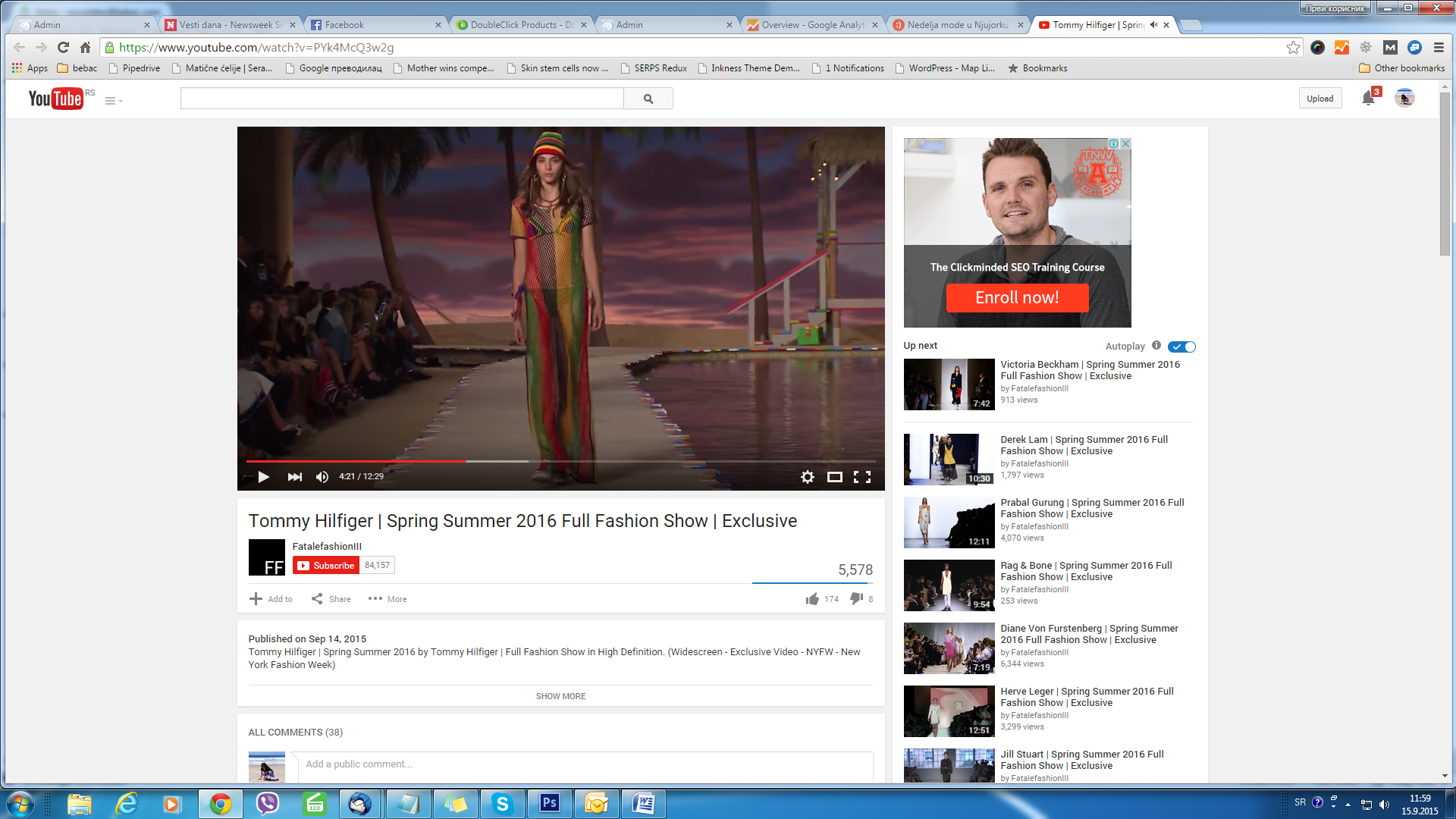Toggle the Autoplay switch off
1456x819 pixels.
pyautogui.click(x=1181, y=347)
